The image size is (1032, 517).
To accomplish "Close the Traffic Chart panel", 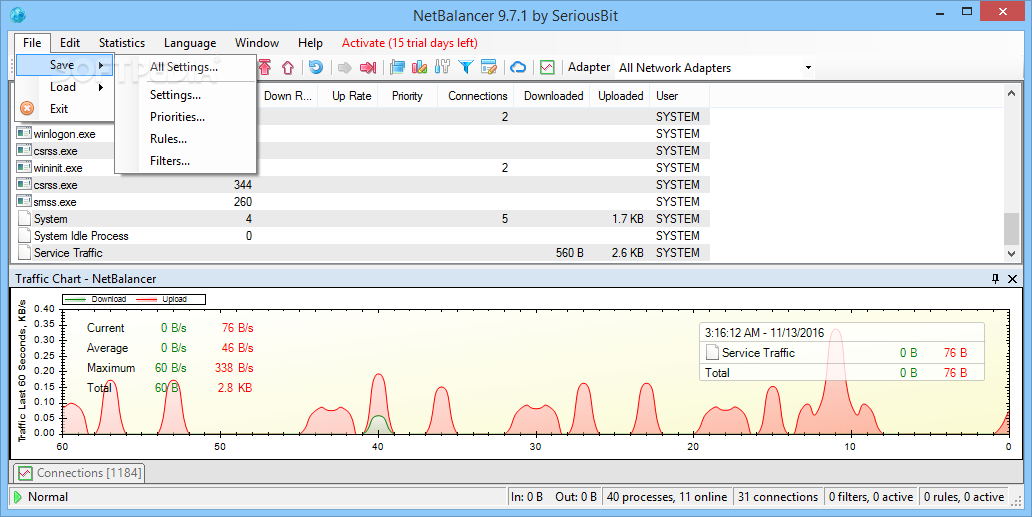I will [1013, 279].
